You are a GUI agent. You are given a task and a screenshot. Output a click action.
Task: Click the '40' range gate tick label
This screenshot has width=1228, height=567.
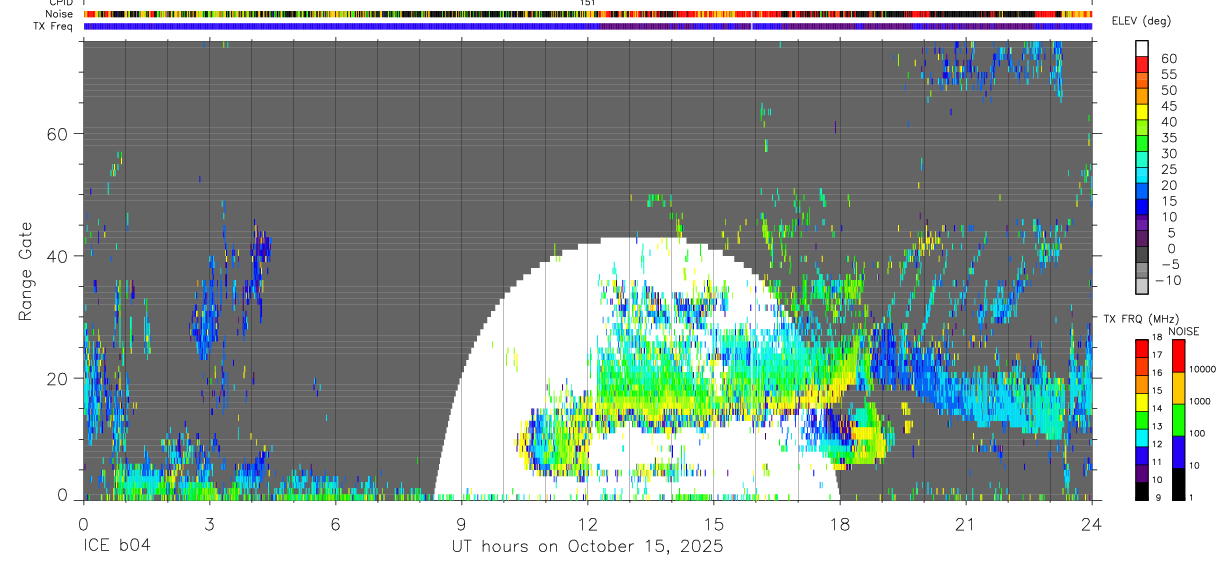pos(58,256)
